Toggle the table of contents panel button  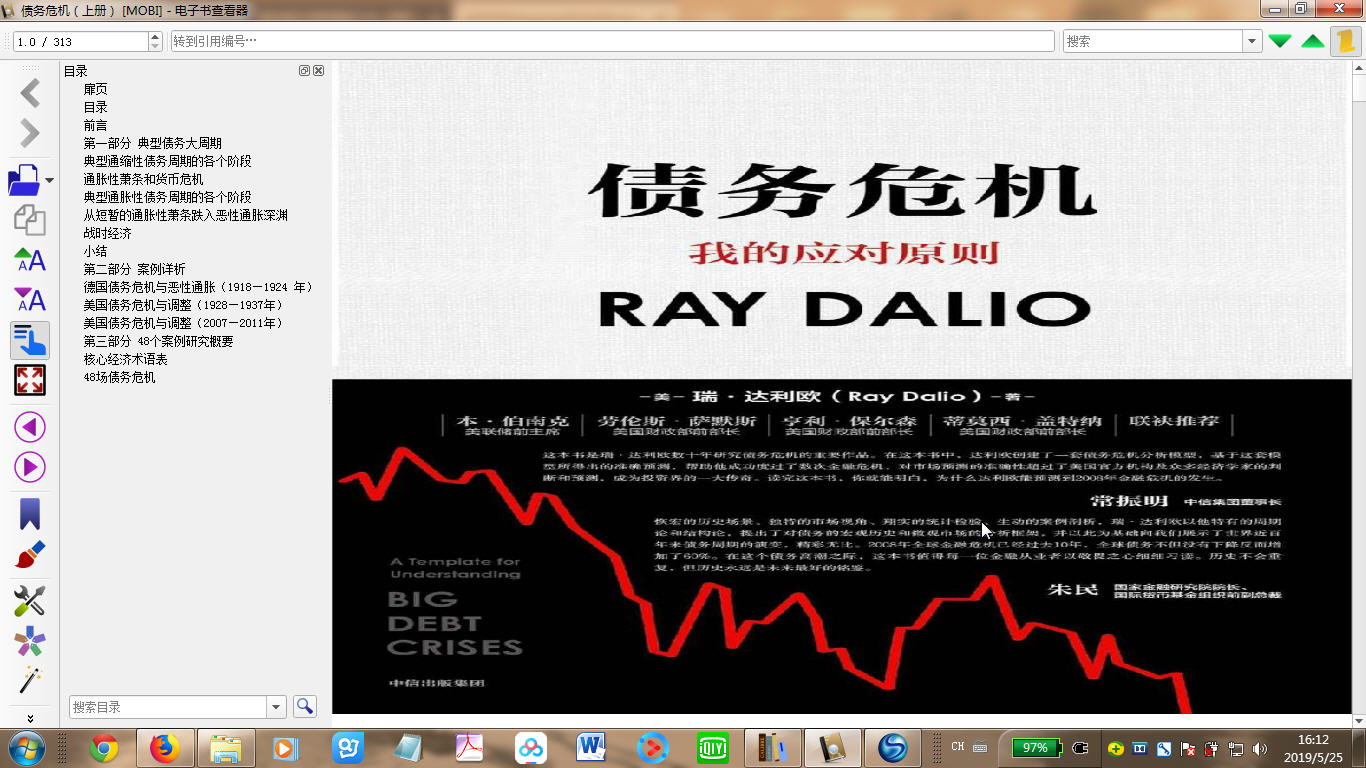tap(30, 340)
